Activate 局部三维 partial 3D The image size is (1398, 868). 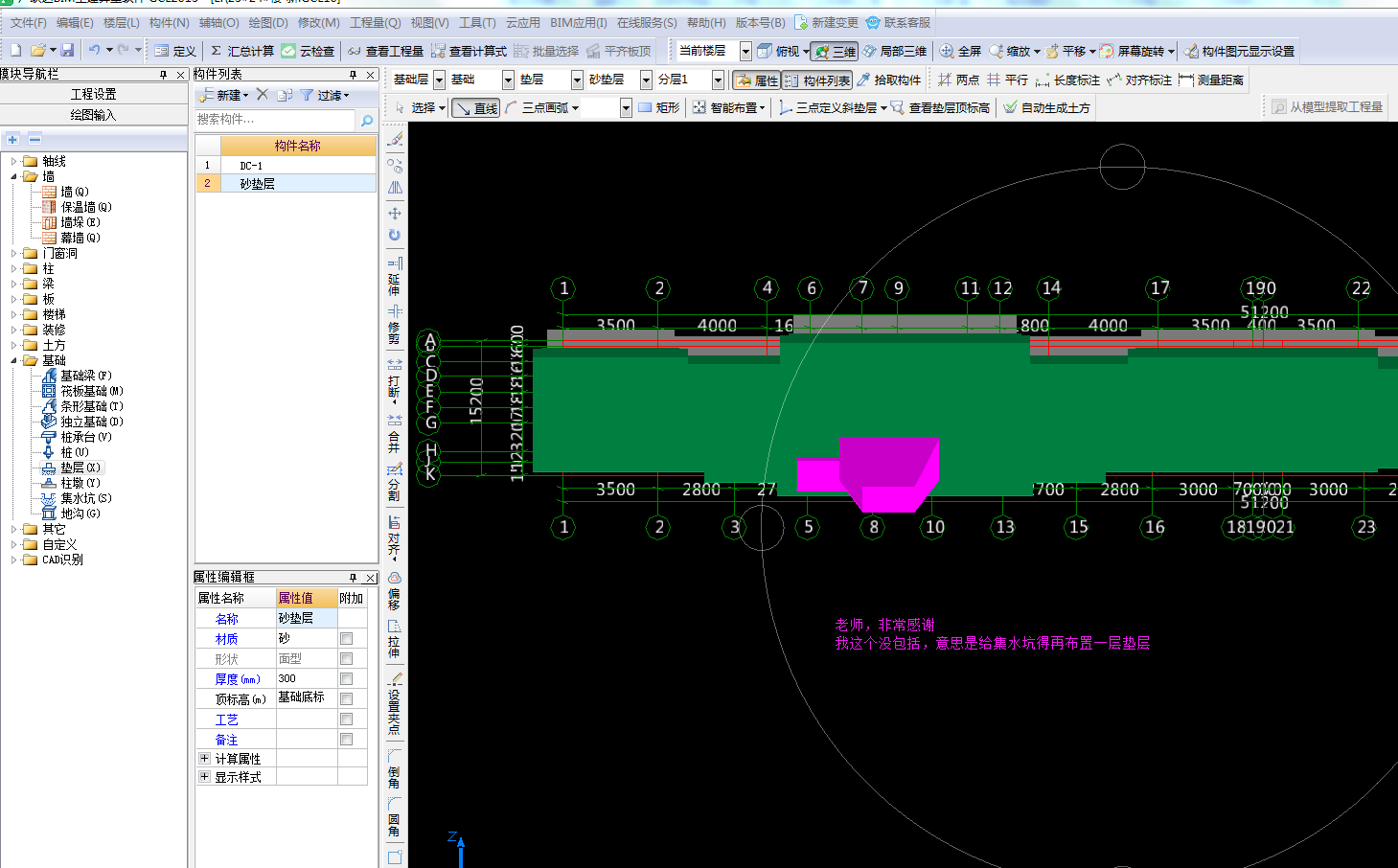click(894, 51)
